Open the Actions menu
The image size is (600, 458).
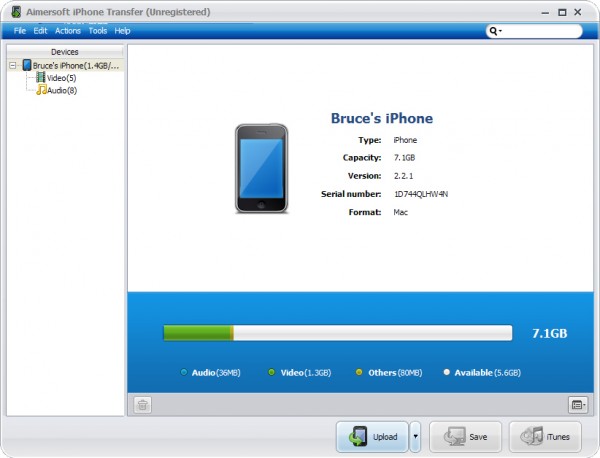pos(68,31)
